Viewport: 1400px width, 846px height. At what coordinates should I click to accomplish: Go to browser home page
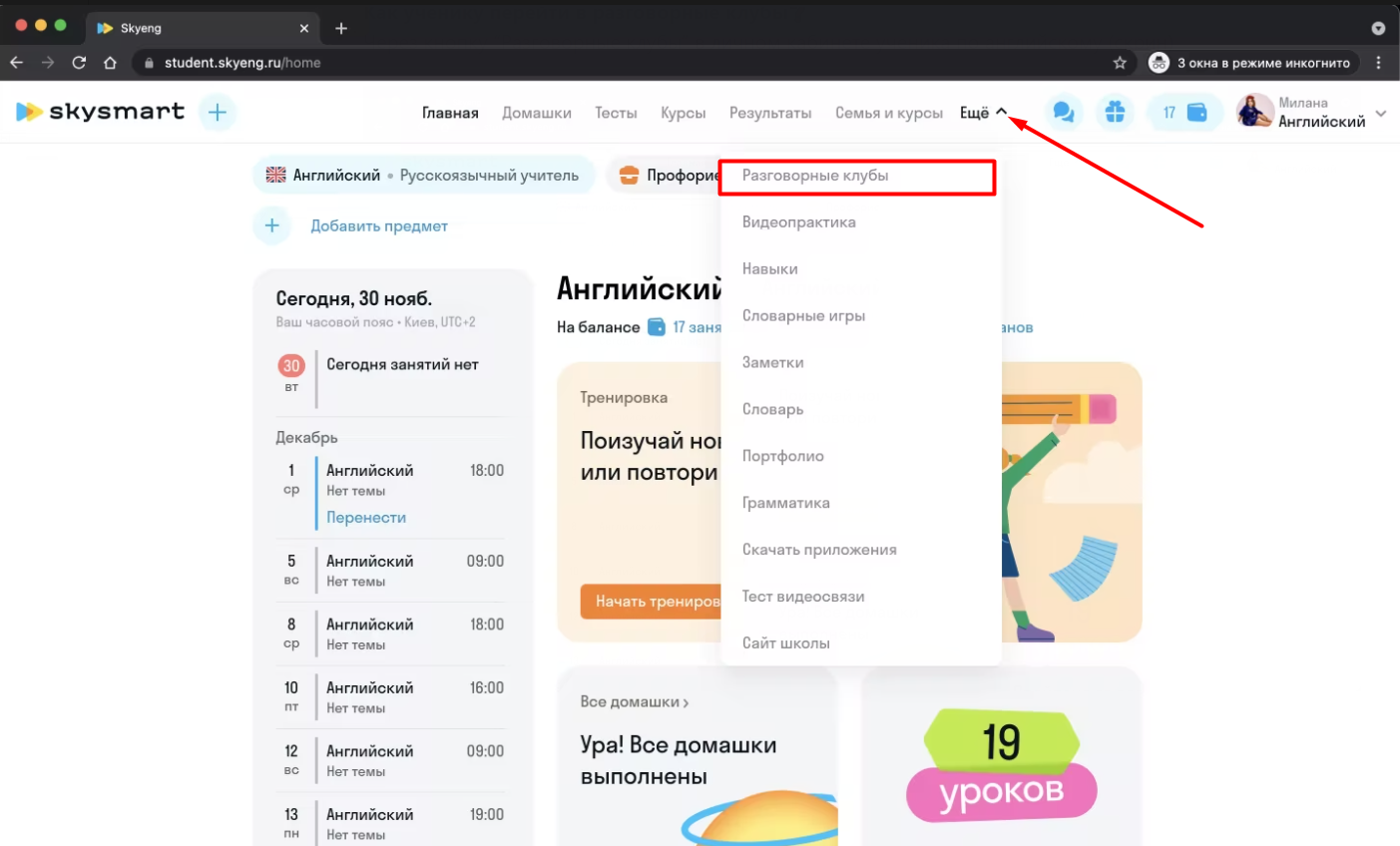click(x=110, y=62)
